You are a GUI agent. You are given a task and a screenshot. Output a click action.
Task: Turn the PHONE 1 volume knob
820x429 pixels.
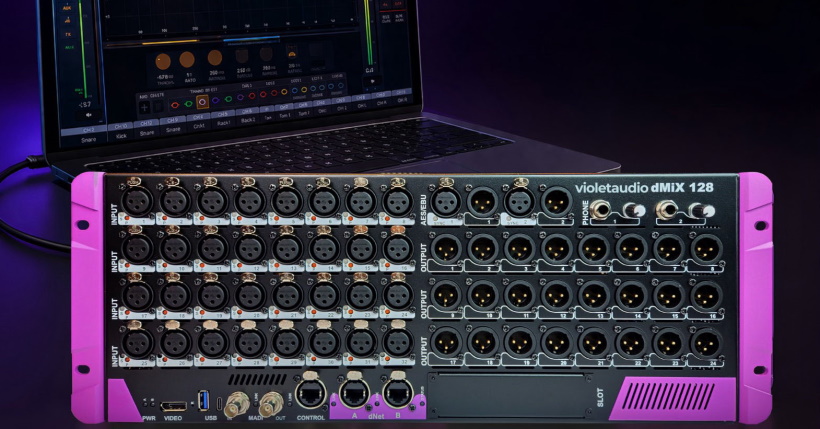coord(633,210)
